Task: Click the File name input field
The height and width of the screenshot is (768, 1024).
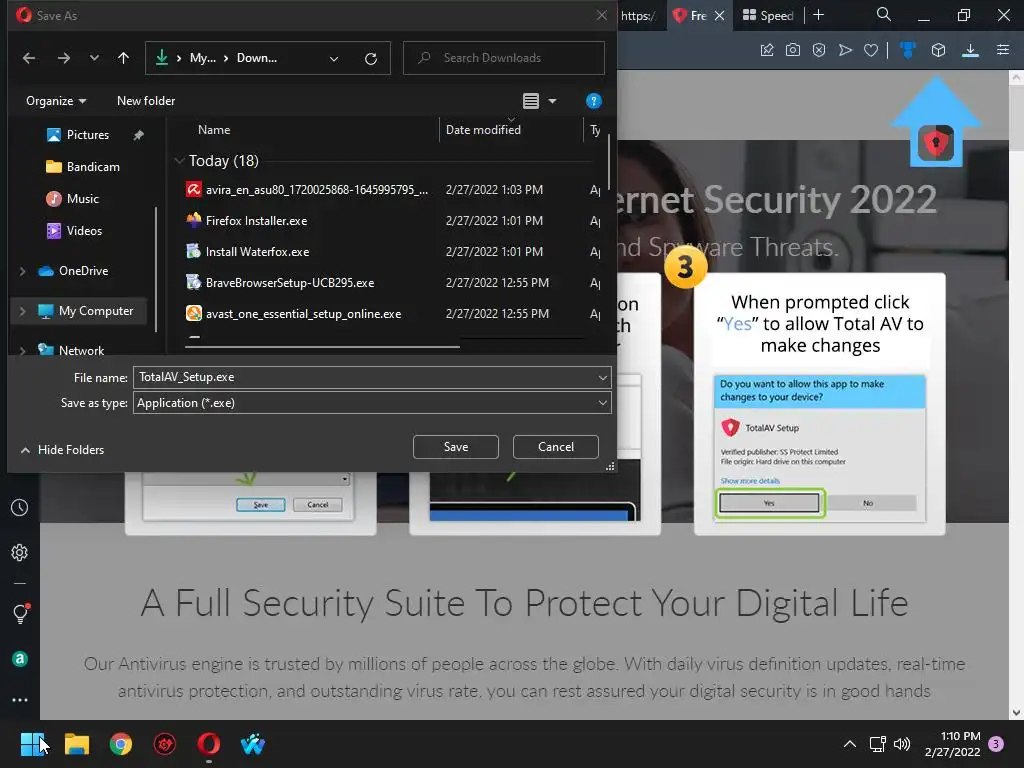Action: pos(364,377)
